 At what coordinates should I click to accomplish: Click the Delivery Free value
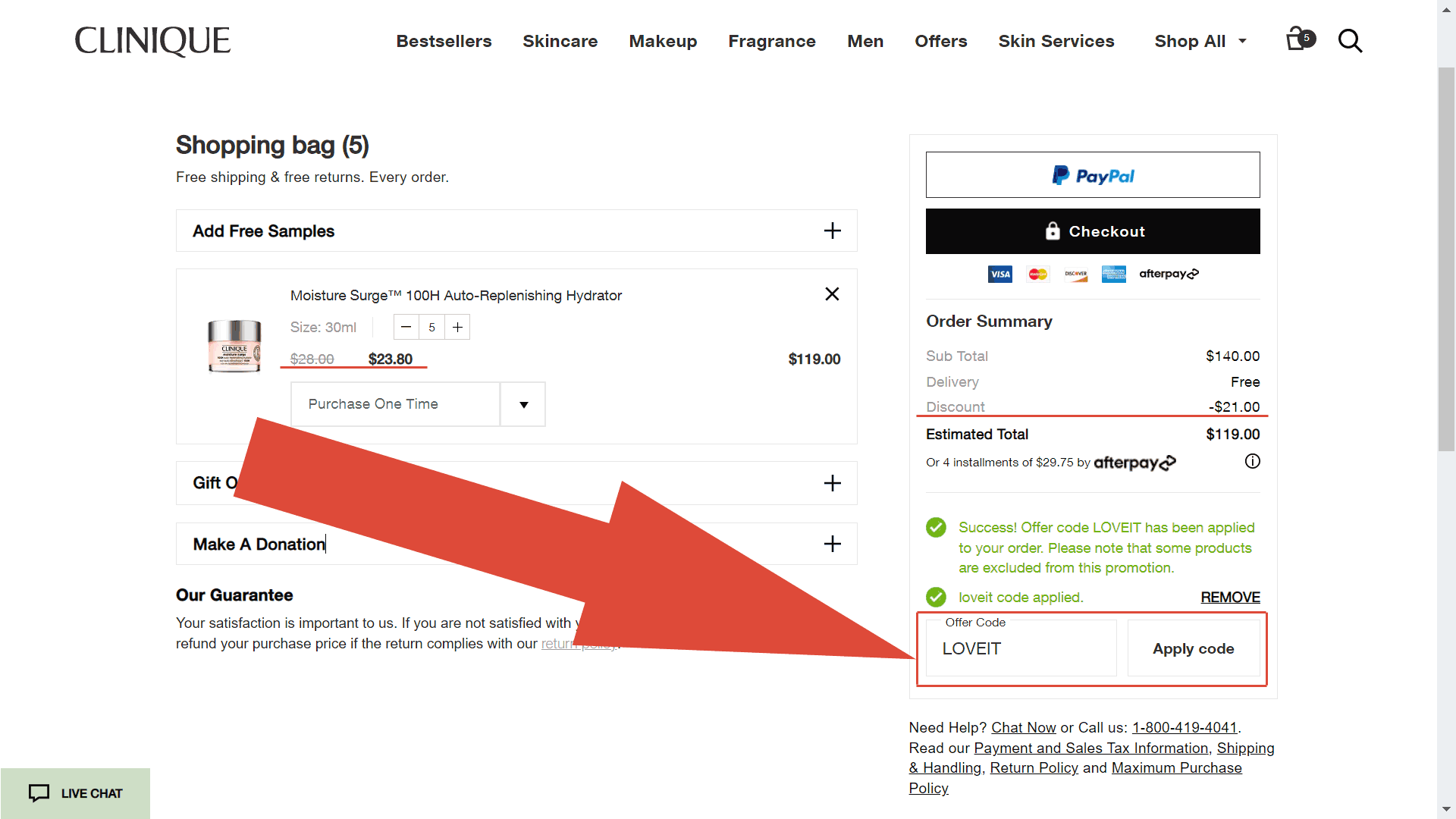(x=1245, y=382)
